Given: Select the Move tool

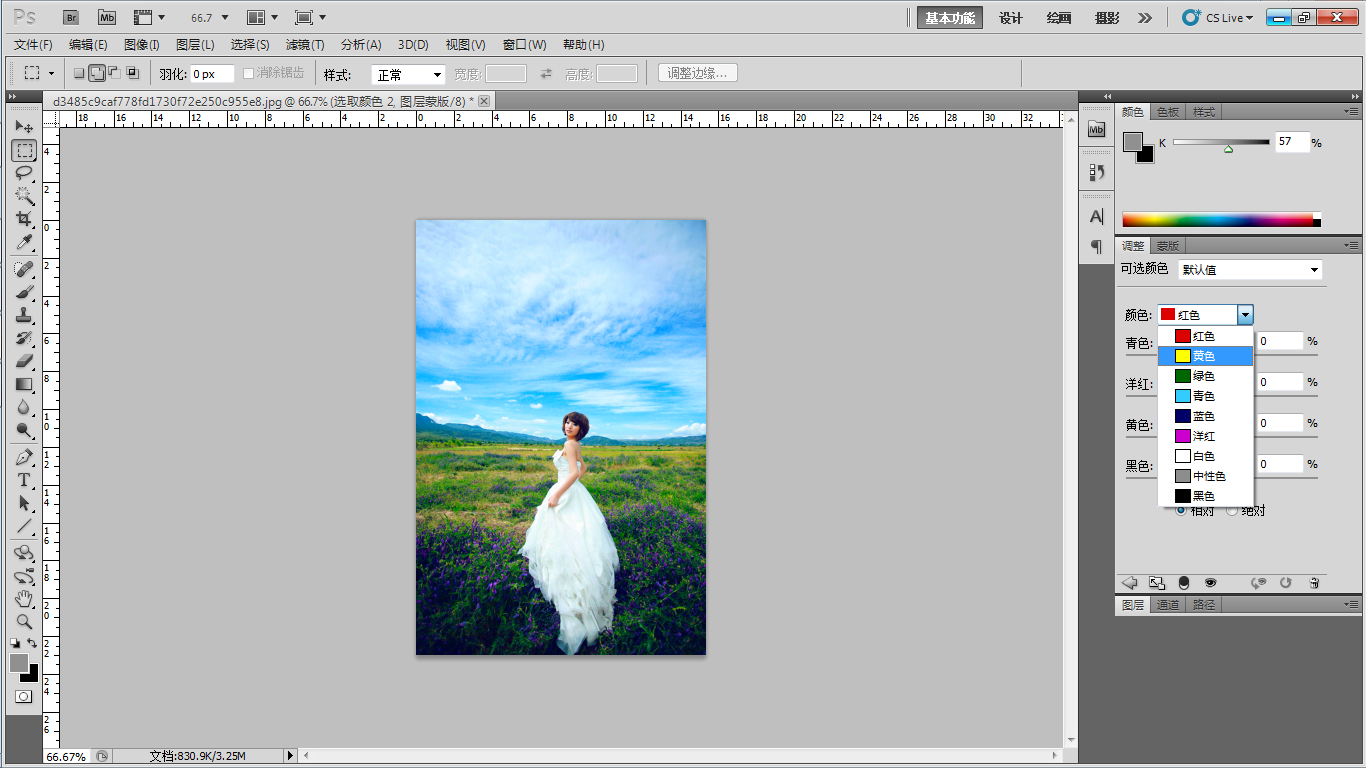Looking at the screenshot, I should click(x=24, y=127).
